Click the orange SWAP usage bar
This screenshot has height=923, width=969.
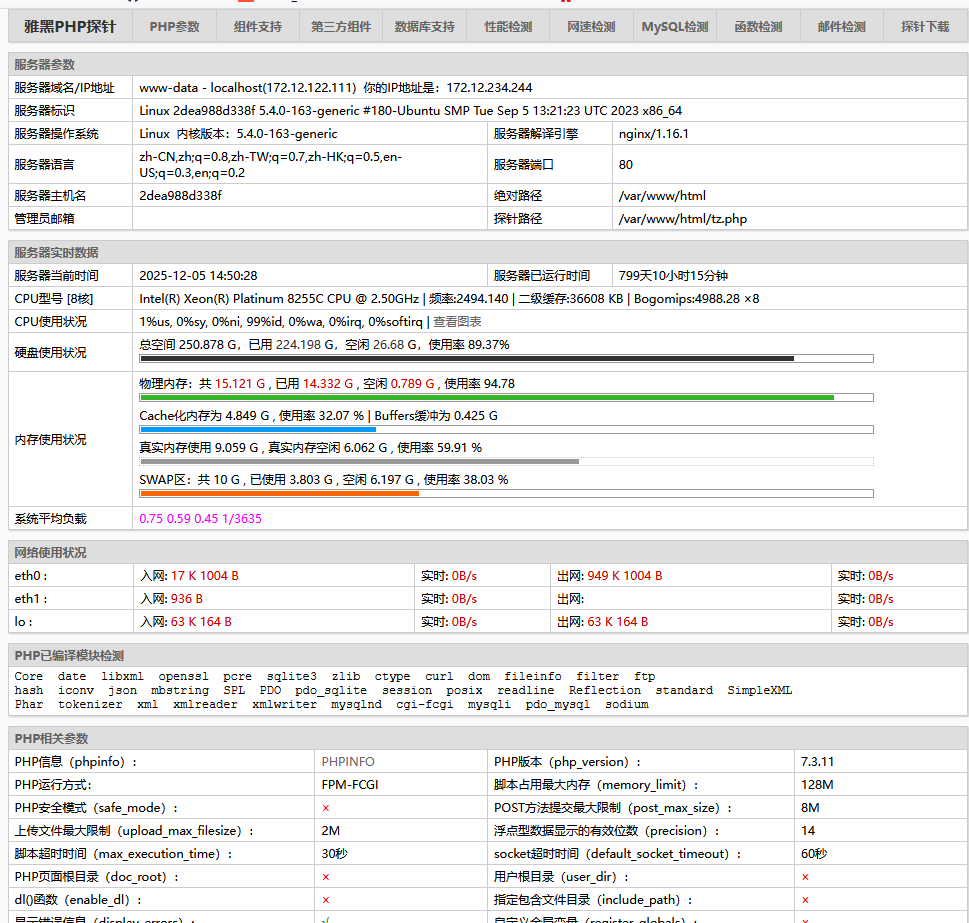[x=279, y=493]
